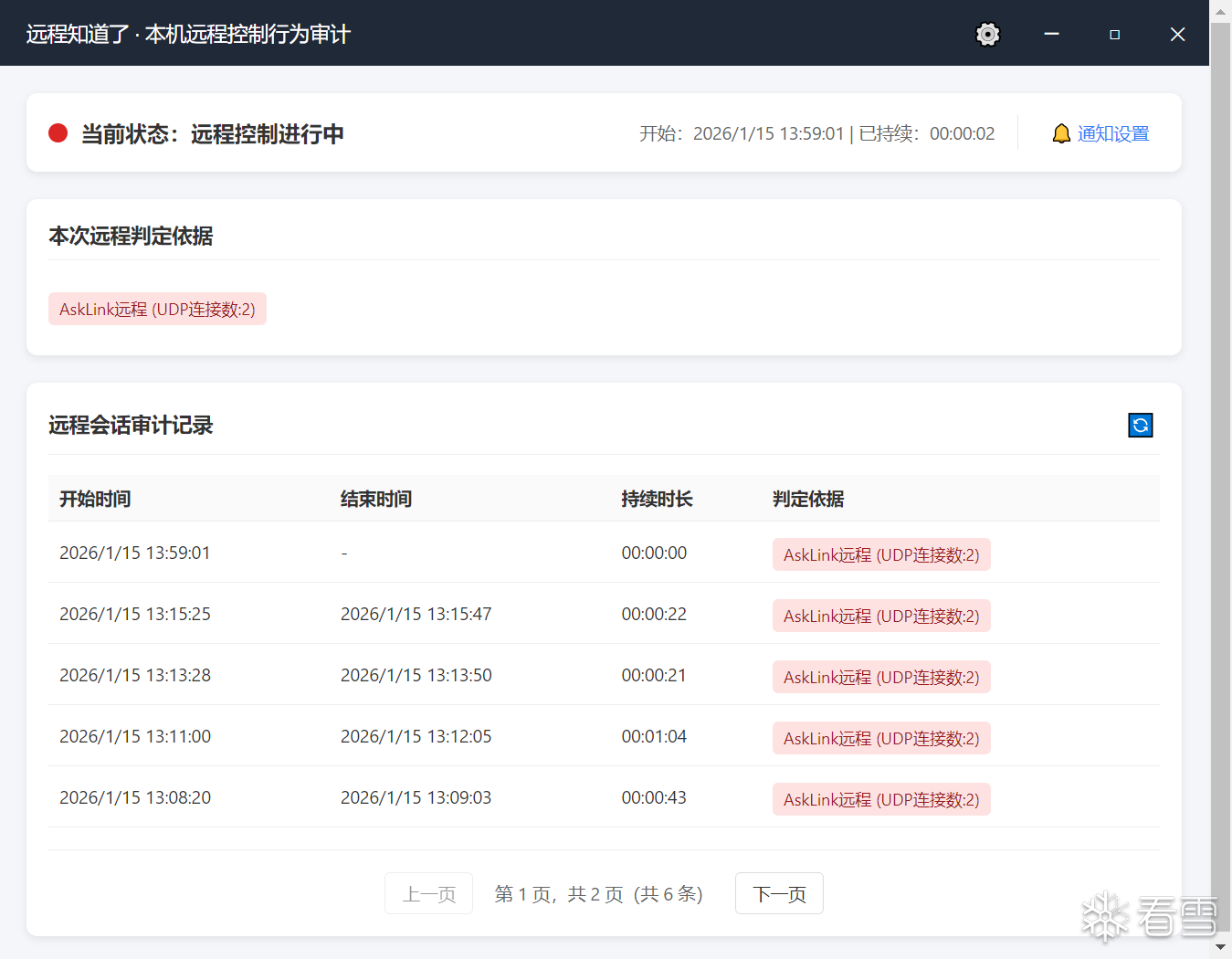The height and width of the screenshot is (959, 1232).
Task: Click the disabled 上一页 button
Action: point(429,893)
